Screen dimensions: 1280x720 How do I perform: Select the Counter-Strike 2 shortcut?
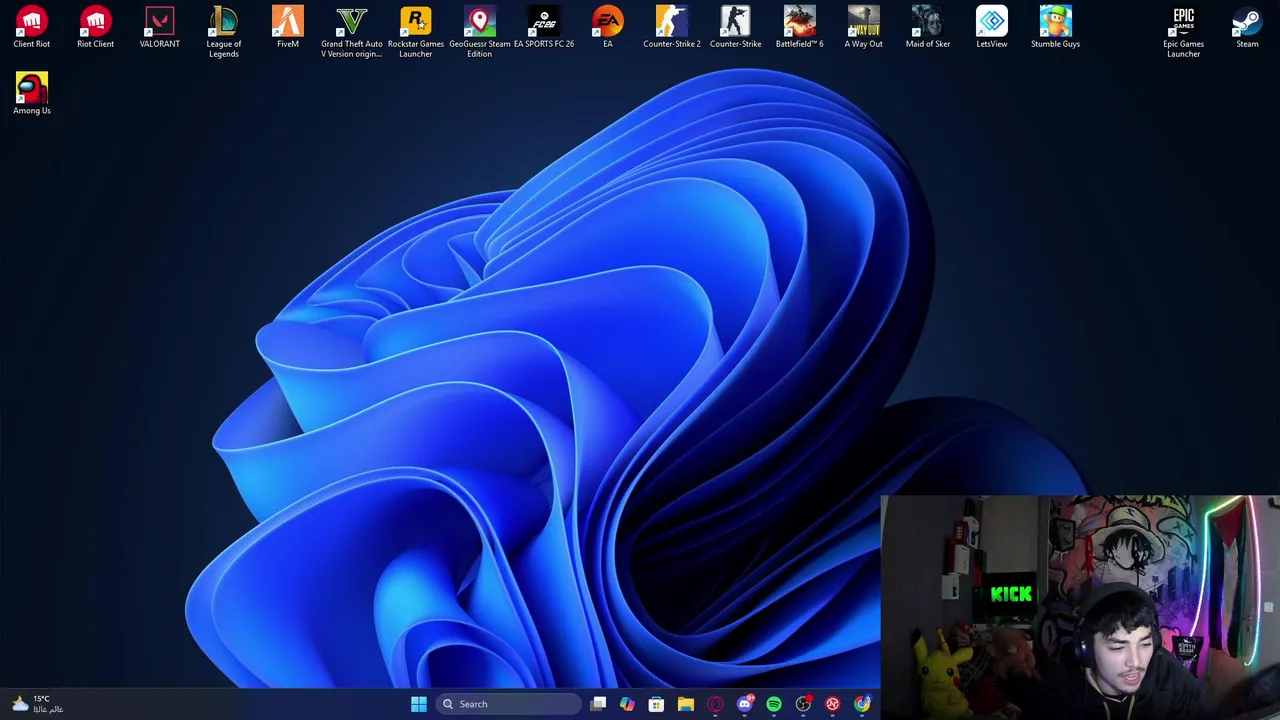click(672, 27)
